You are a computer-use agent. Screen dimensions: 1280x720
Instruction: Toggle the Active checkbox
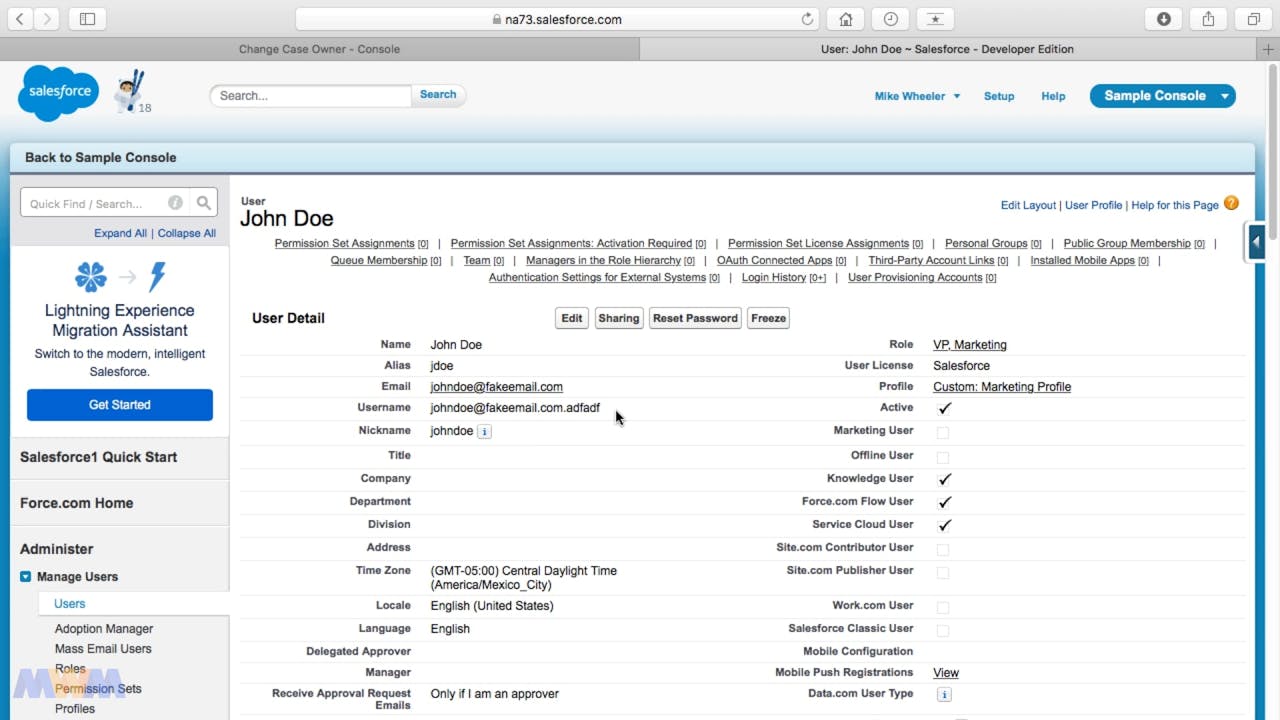944,408
